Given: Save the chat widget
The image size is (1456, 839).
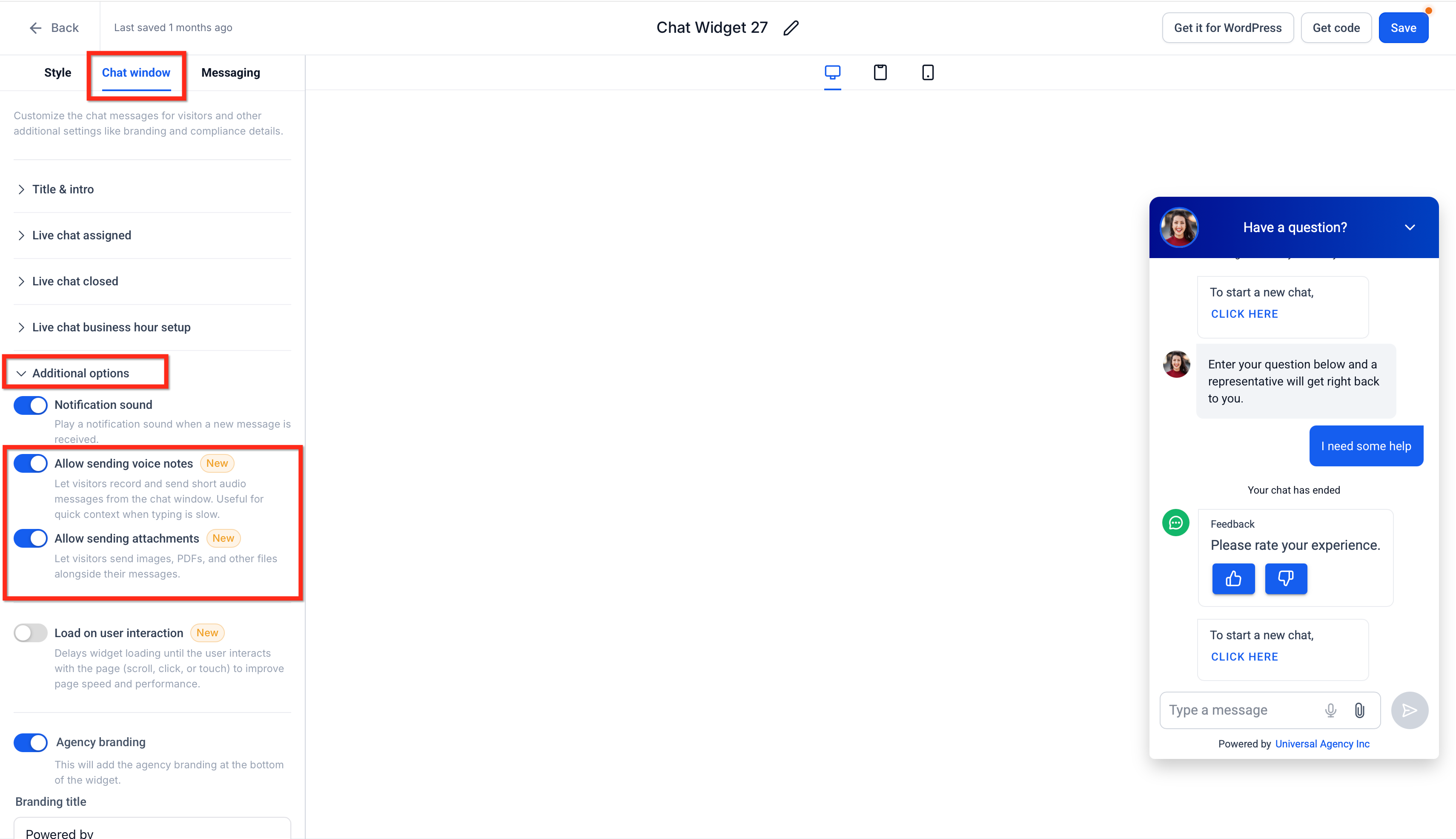Looking at the screenshot, I should [1403, 28].
